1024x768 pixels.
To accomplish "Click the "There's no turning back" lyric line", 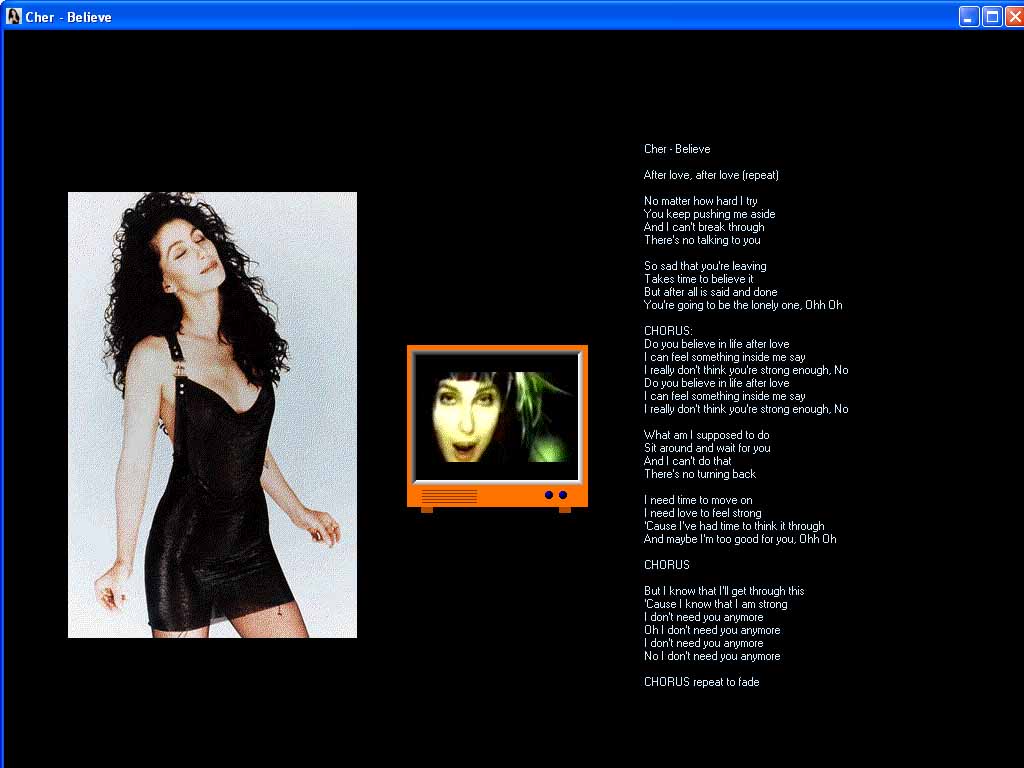I will point(700,474).
